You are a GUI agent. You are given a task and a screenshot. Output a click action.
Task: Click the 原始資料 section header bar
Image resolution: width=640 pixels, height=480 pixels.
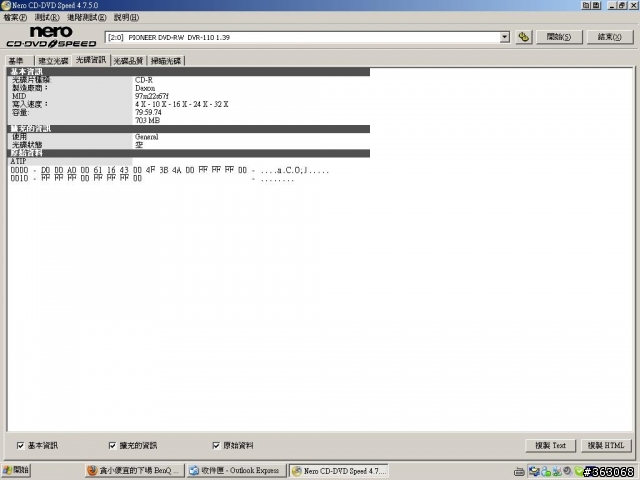189,153
